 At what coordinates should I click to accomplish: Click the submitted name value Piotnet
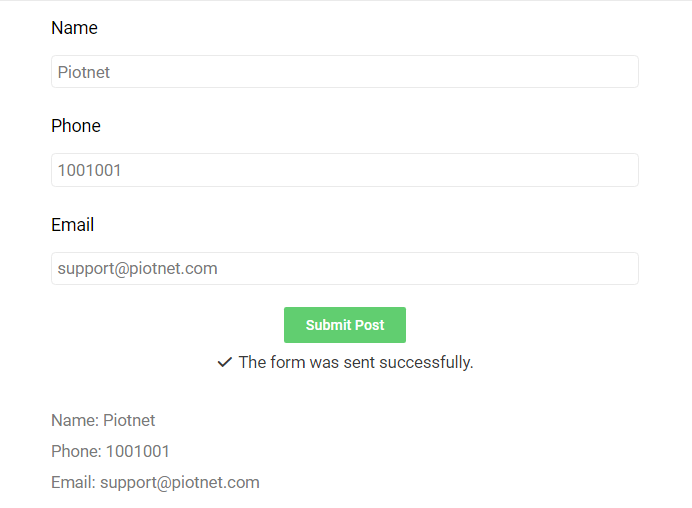coord(129,420)
